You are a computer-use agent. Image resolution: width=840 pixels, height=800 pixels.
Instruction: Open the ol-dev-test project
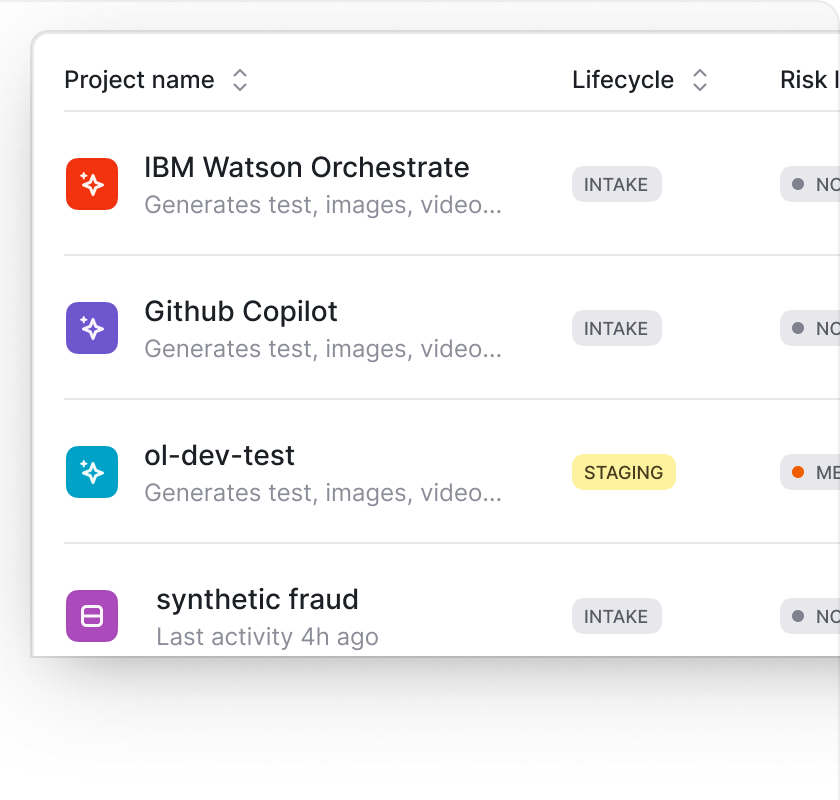pyautogui.click(x=219, y=455)
